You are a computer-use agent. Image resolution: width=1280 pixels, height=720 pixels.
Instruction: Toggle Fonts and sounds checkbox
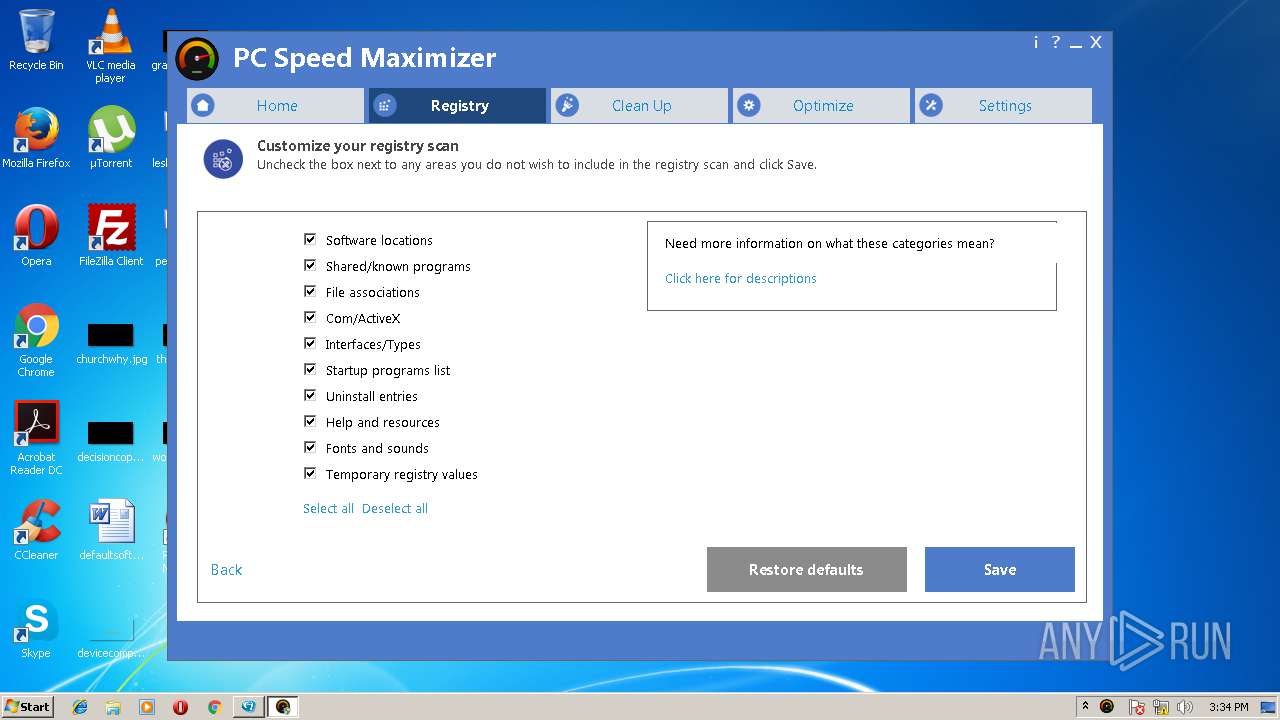310,447
